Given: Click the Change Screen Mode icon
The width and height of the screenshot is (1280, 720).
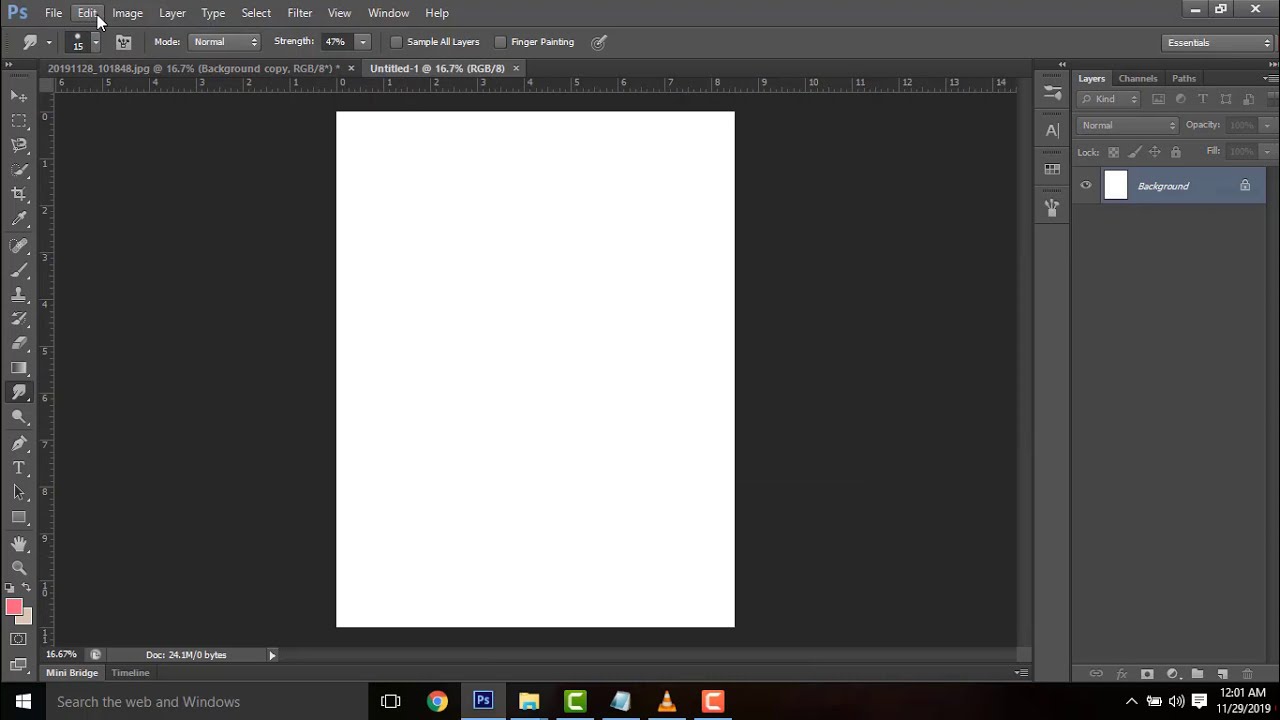Looking at the screenshot, I should point(19,664).
